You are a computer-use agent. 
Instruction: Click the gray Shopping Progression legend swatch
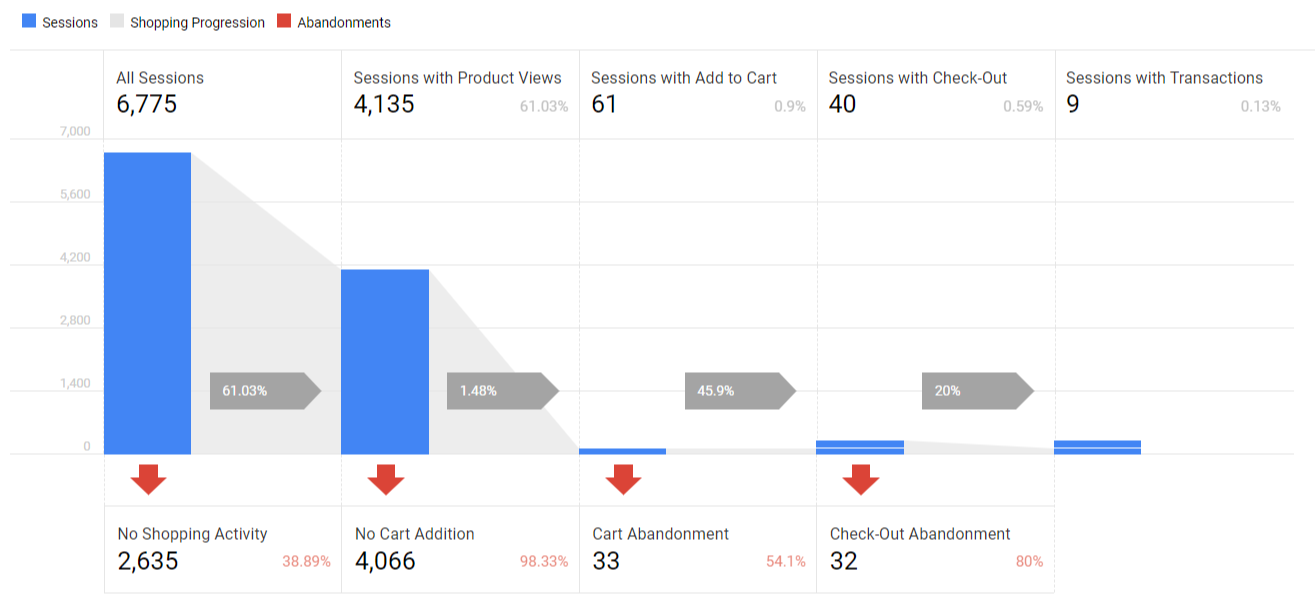pos(117,22)
